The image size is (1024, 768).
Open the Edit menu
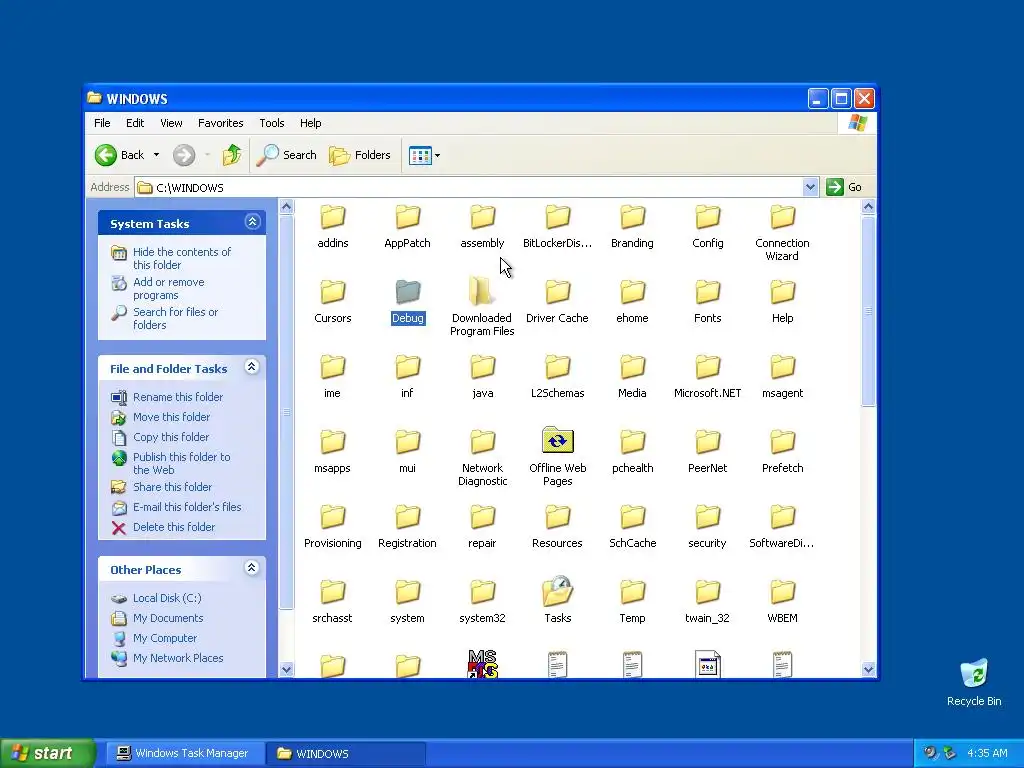coord(135,123)
